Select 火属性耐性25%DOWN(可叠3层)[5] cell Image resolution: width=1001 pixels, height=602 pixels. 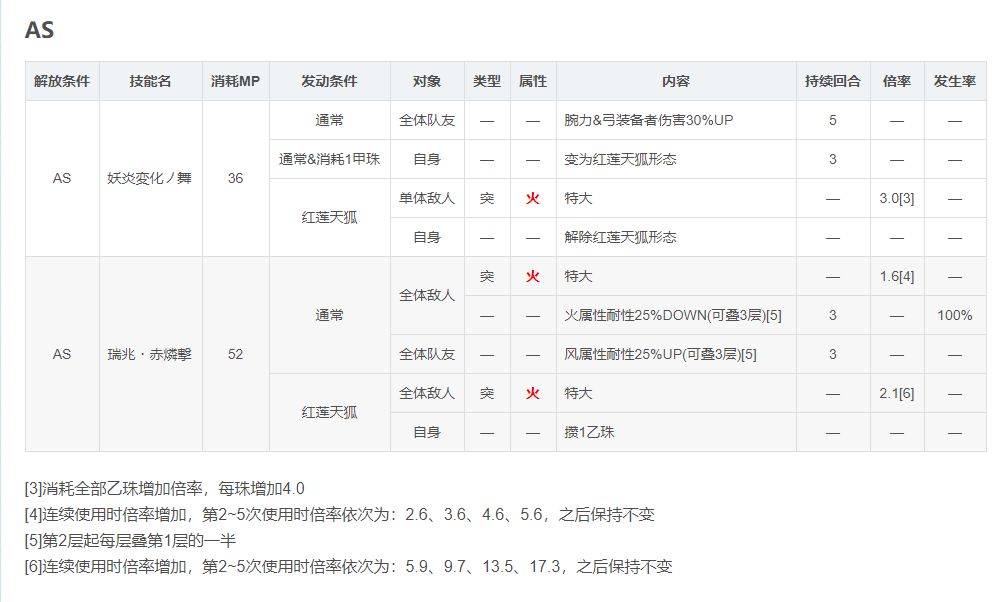click(x=676, y=315)
